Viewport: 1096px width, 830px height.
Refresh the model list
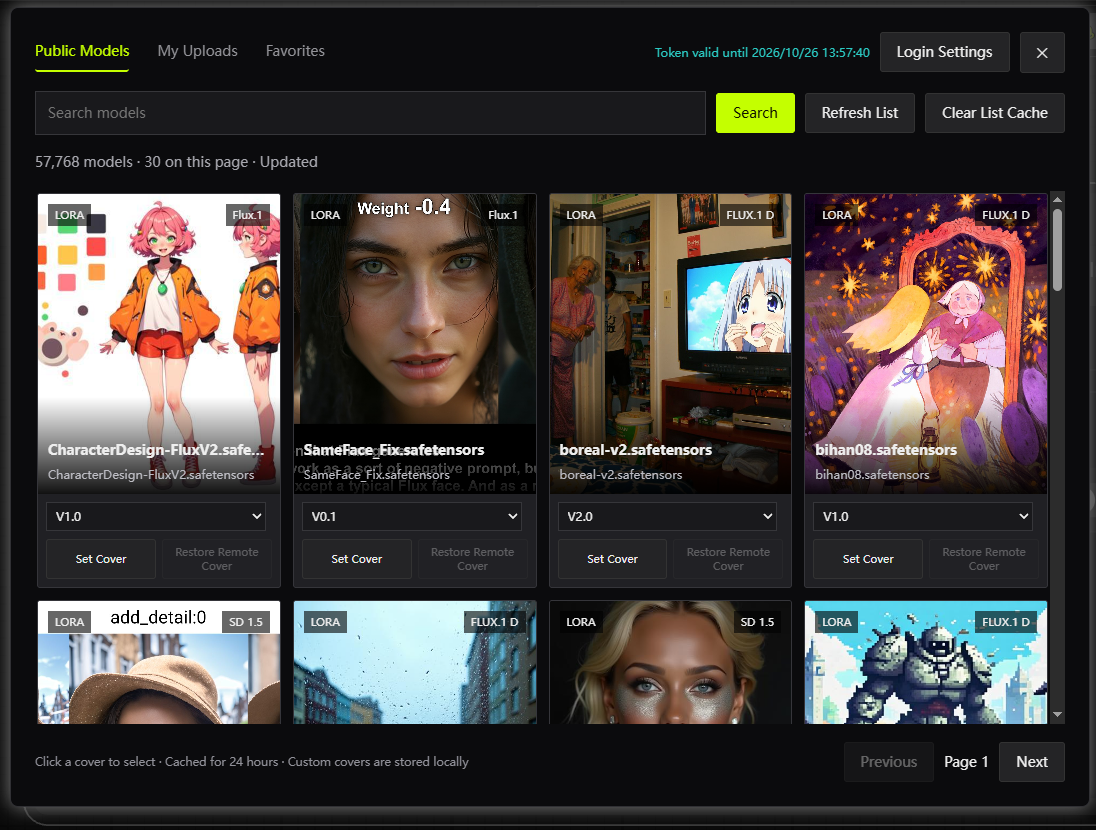[860, 113]
